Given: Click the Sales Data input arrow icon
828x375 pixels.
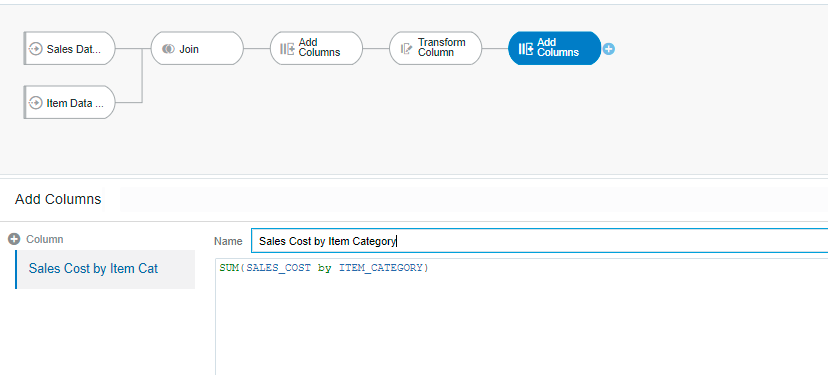Looking at the screenshot, I should click(x=35, y=49).
